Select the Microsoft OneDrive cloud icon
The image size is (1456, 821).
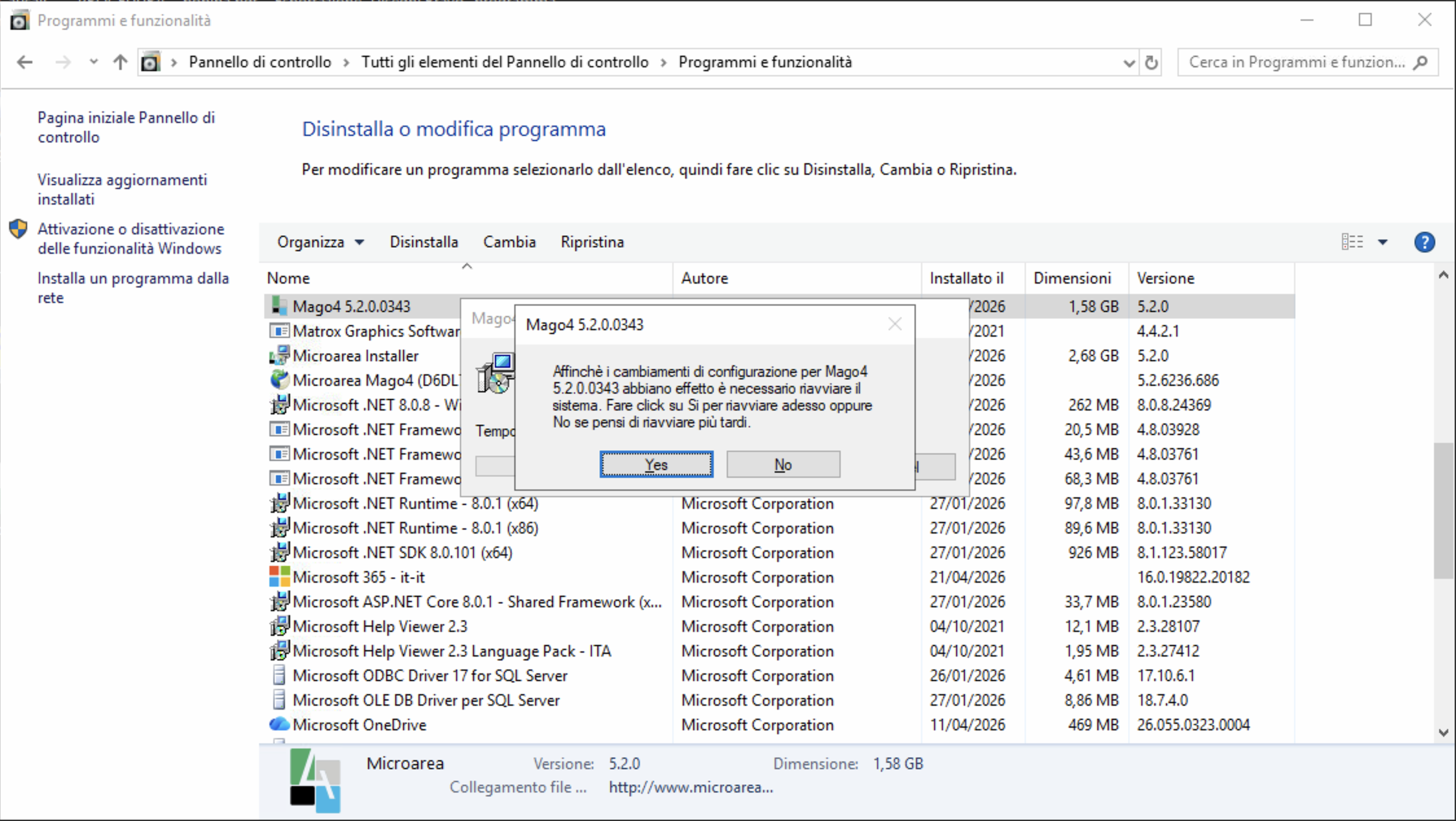(x=279, y=725)
